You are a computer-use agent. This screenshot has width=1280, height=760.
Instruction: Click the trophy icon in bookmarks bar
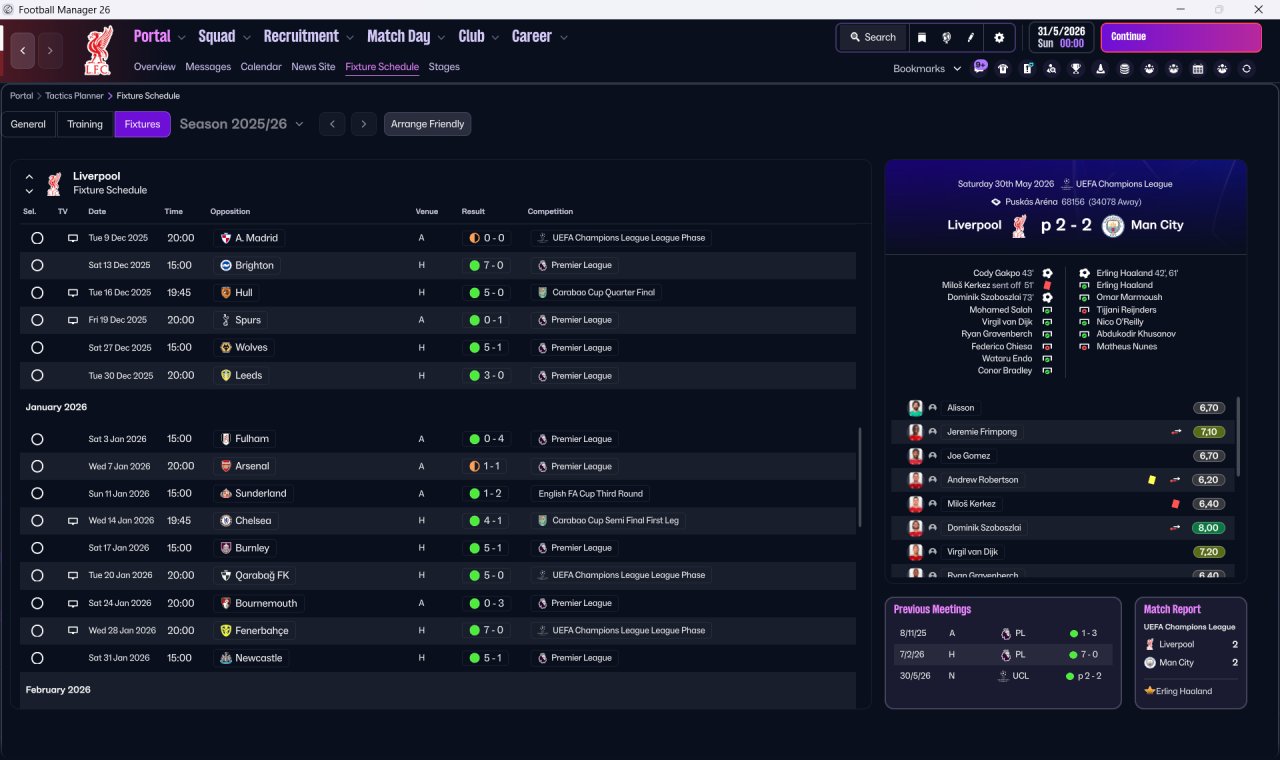(x=1076, y=69)
